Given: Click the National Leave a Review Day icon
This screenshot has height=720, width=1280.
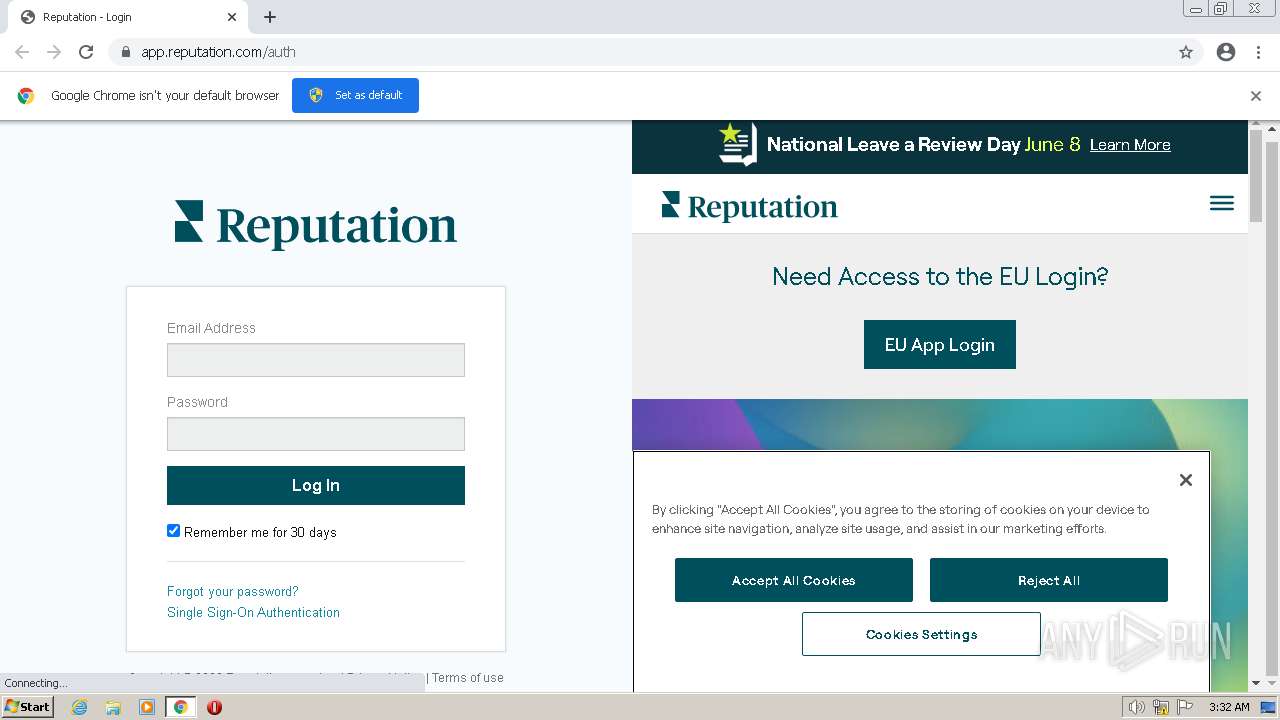Looking at the screenshot, I should click(738, 144).
